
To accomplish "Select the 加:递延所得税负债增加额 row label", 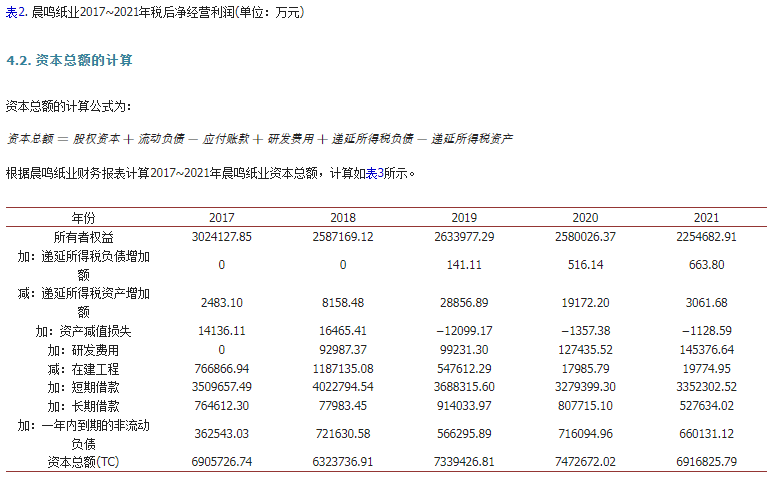I will tap(84, 265).
